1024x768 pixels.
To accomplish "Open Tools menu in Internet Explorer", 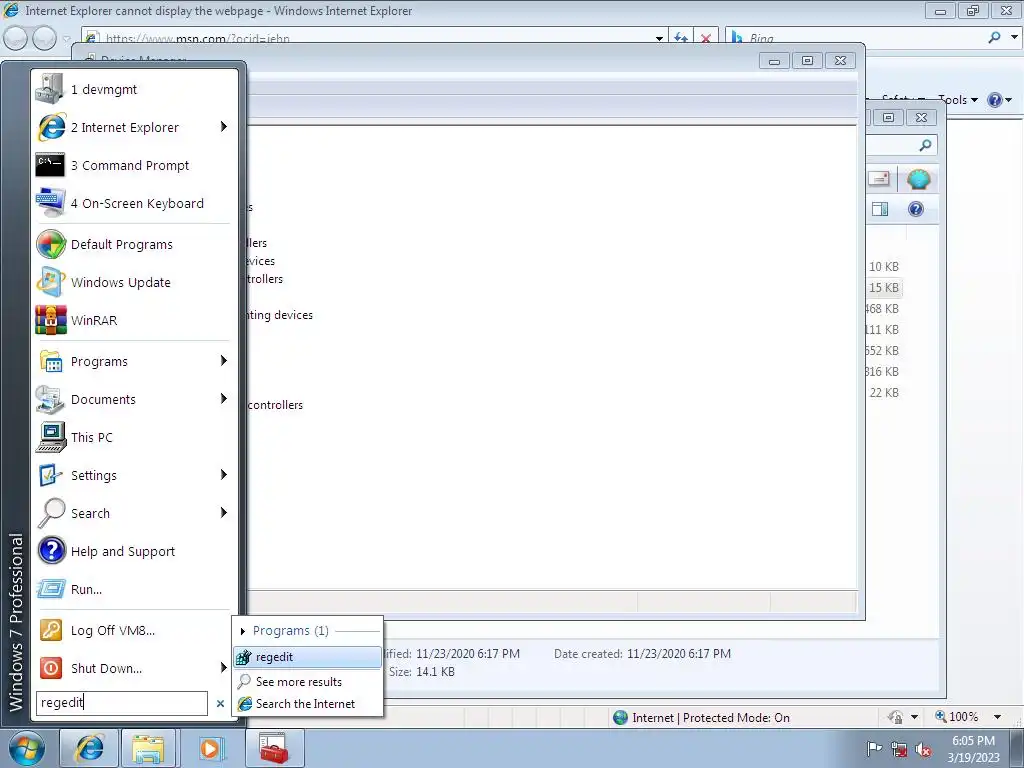I will 957,100.
